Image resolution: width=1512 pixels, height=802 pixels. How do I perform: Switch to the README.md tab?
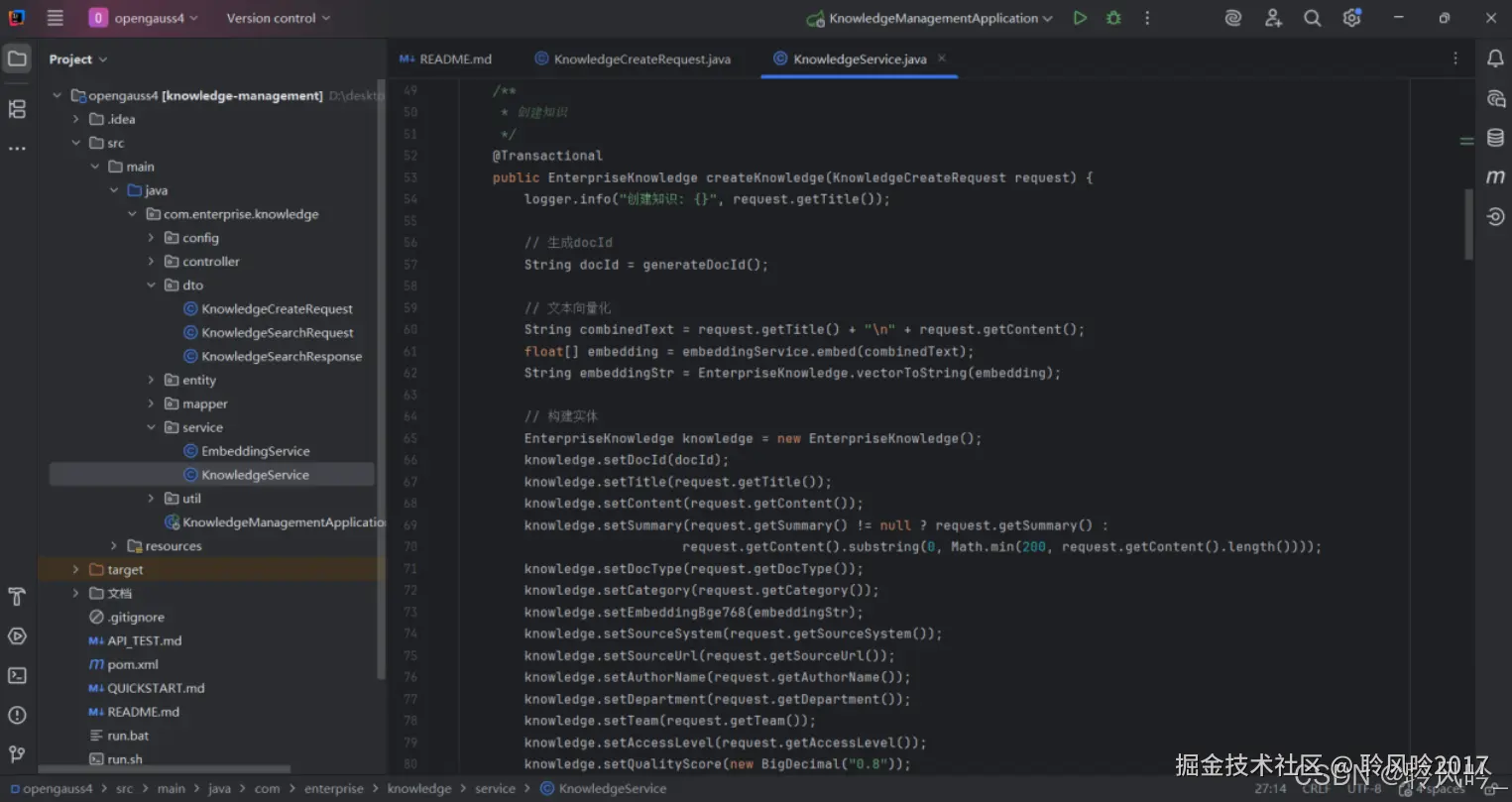[x=454, y=59]
